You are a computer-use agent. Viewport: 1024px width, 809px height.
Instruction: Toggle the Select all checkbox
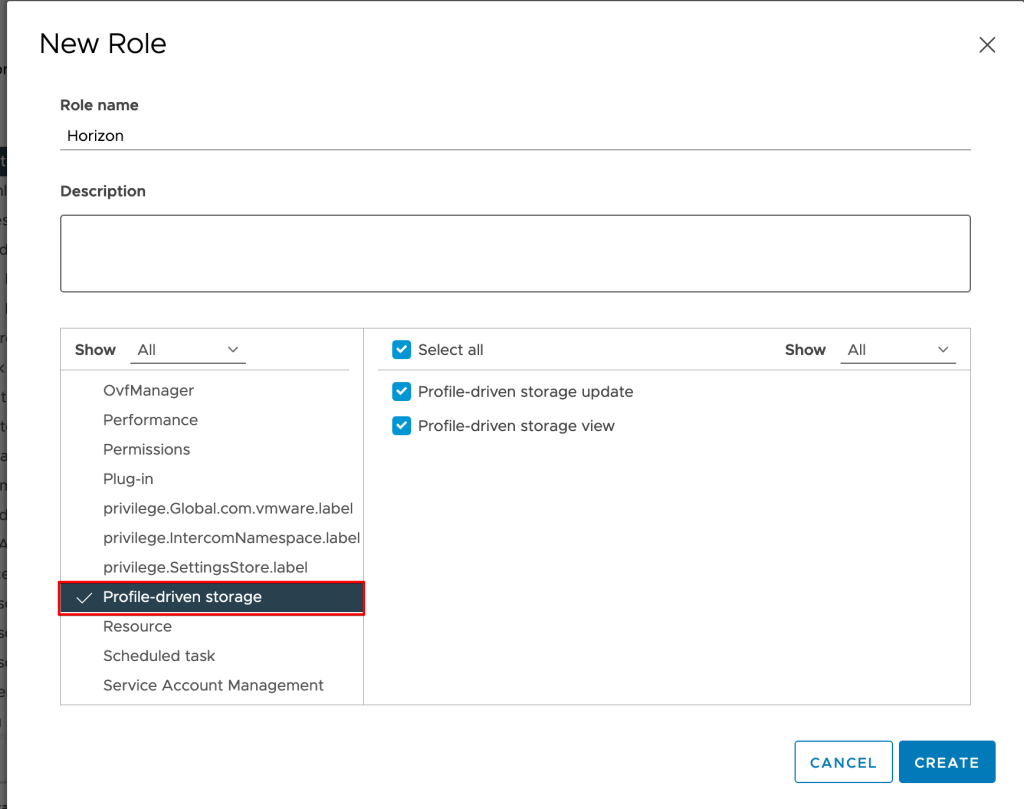click(x=402, y=350)
